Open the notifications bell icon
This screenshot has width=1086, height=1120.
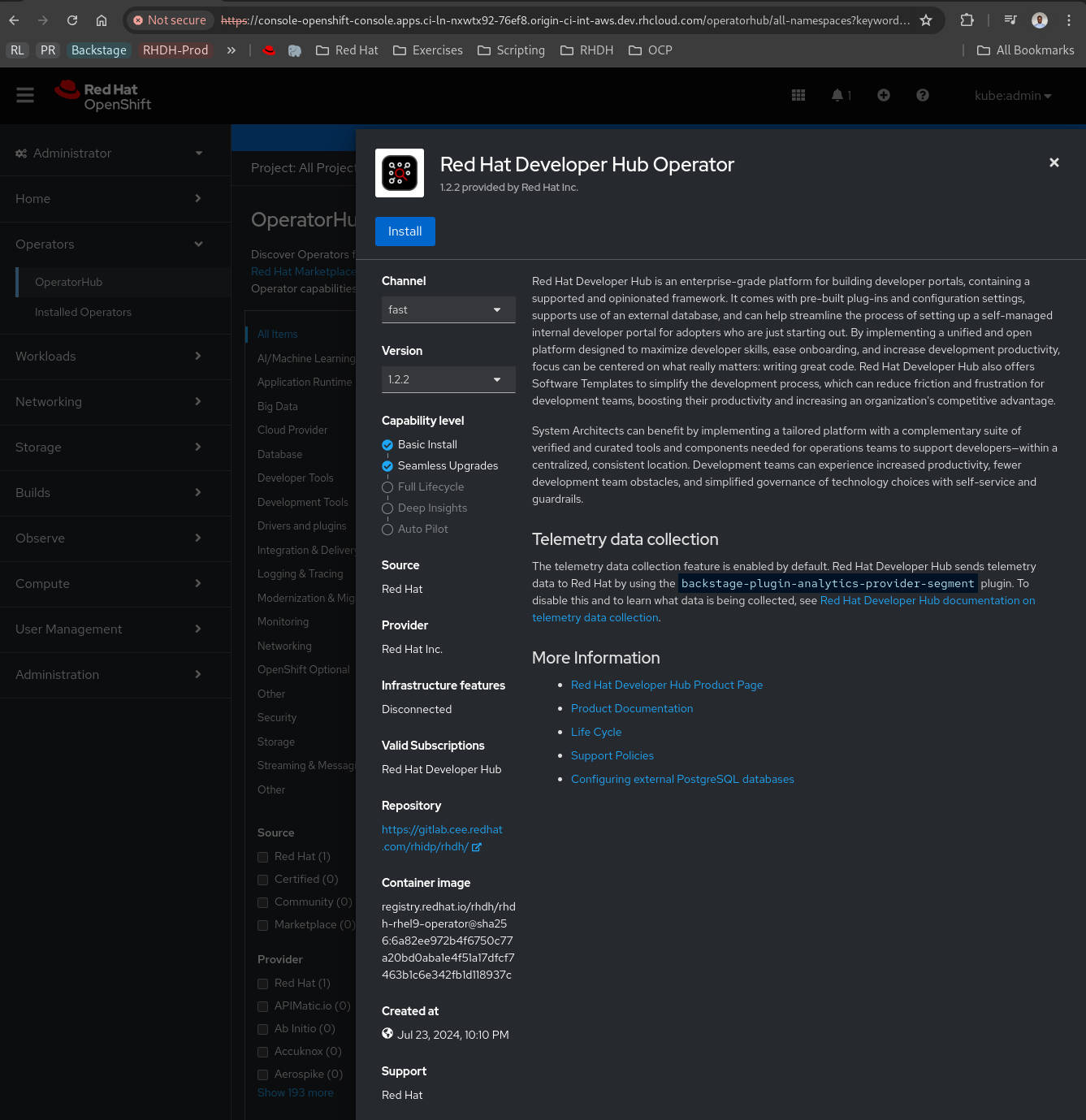pyautogui.click(x=842, y=95)
